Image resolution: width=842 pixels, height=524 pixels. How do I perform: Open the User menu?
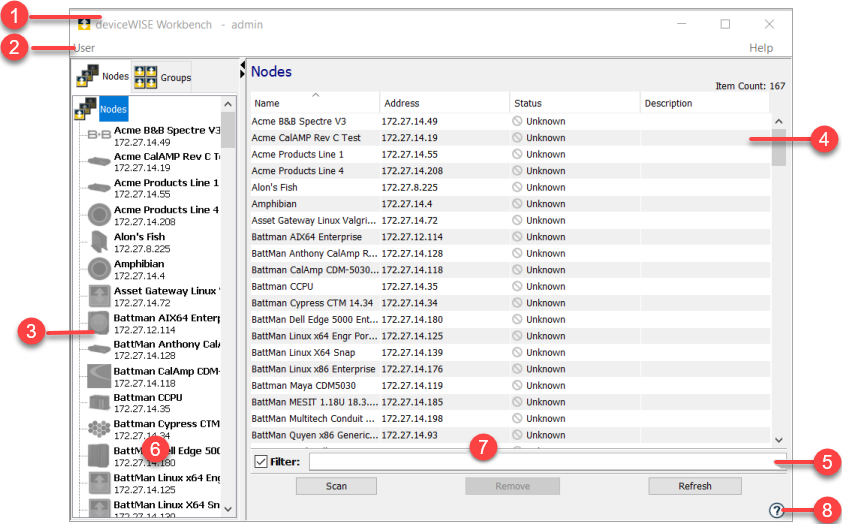pos(84,48)
